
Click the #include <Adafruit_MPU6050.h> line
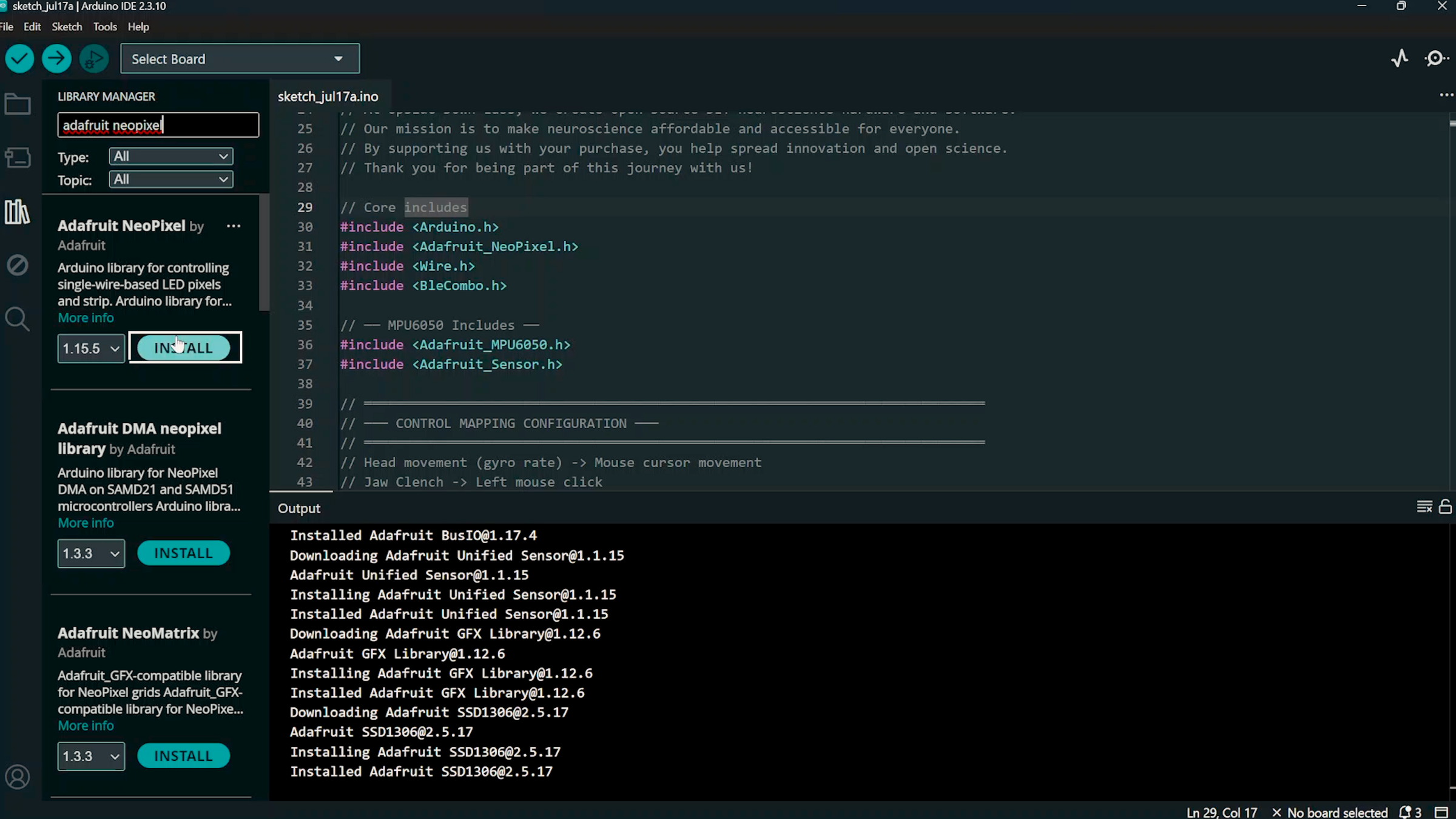(455, 345)
